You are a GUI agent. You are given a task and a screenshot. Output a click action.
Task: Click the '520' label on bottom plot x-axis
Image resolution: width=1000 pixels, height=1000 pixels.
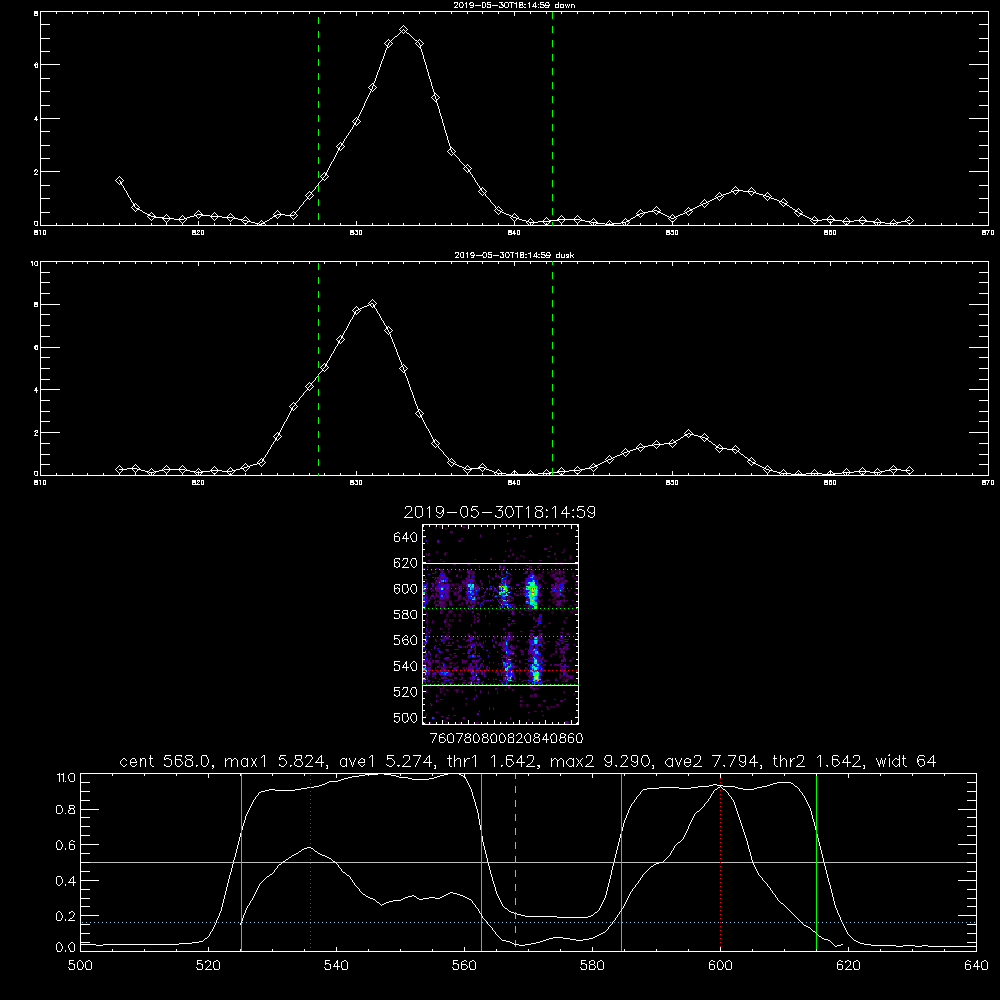(209, 966)
